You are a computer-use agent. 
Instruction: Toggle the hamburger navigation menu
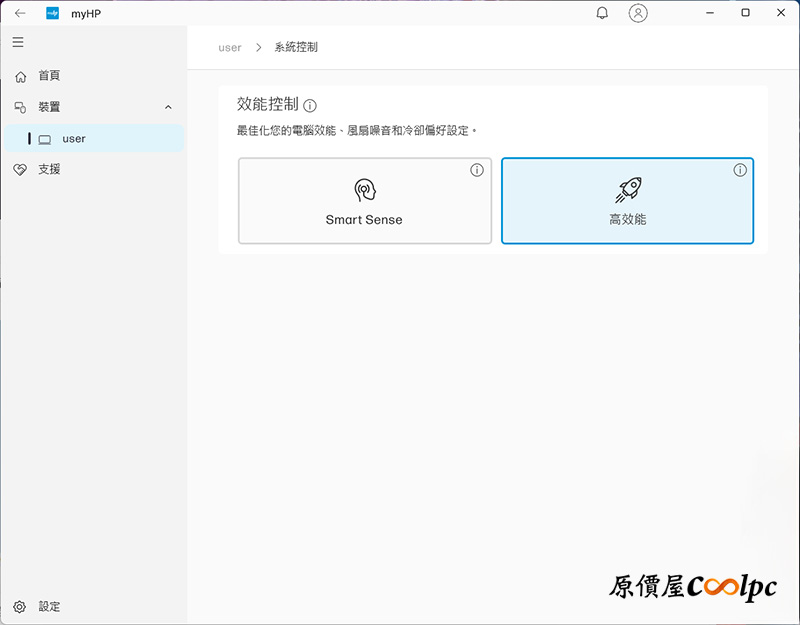pyautogui.click(x=18, y=42)
